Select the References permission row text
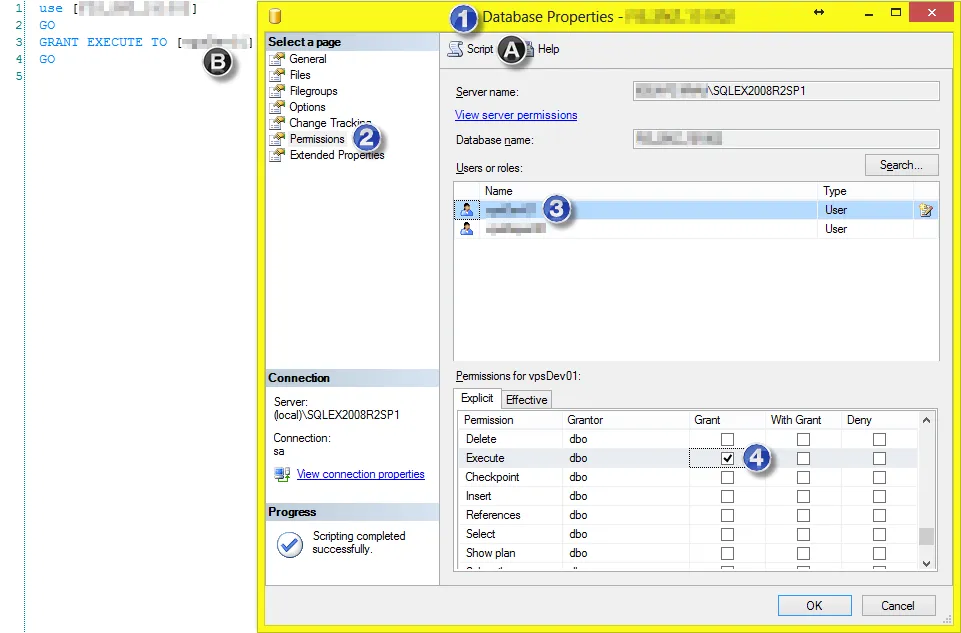Screen dimensions: 961x633 493,515
